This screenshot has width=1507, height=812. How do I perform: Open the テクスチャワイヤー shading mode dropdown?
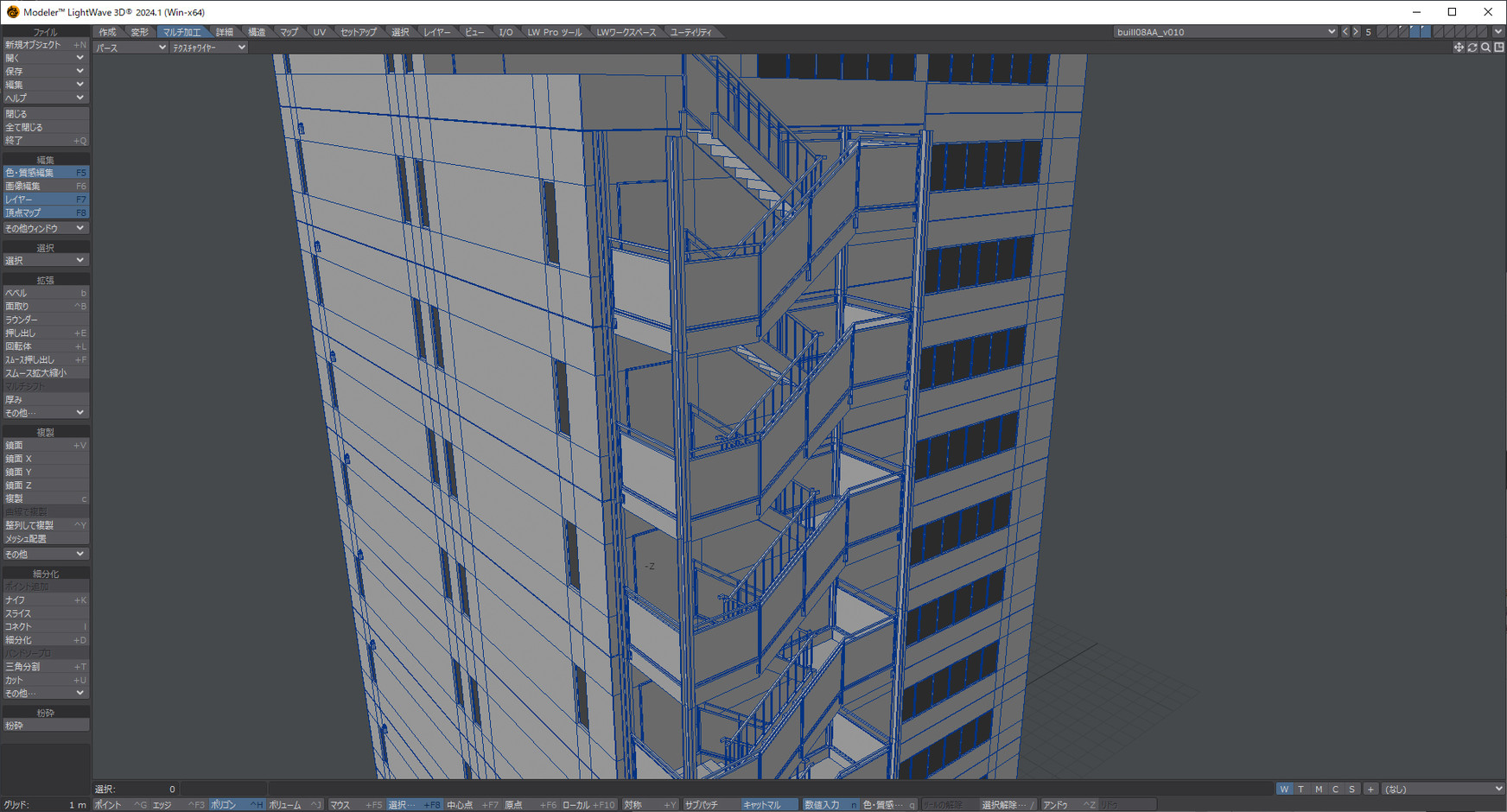point(208,48)
